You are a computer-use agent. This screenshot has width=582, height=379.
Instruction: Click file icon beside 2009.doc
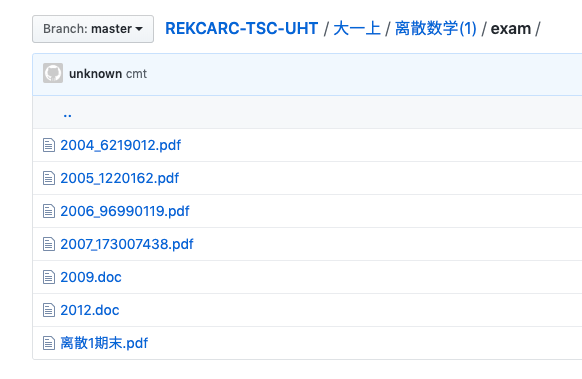point(49,277)
